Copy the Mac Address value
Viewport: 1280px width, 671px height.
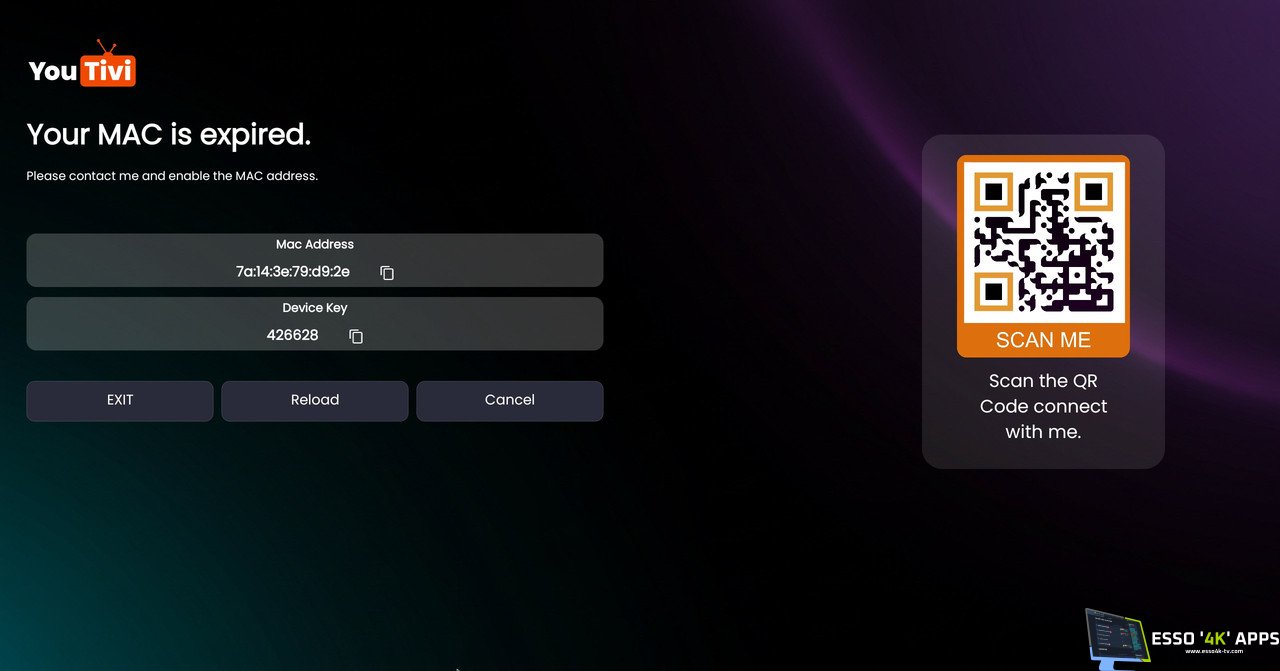tap(387, 273)
